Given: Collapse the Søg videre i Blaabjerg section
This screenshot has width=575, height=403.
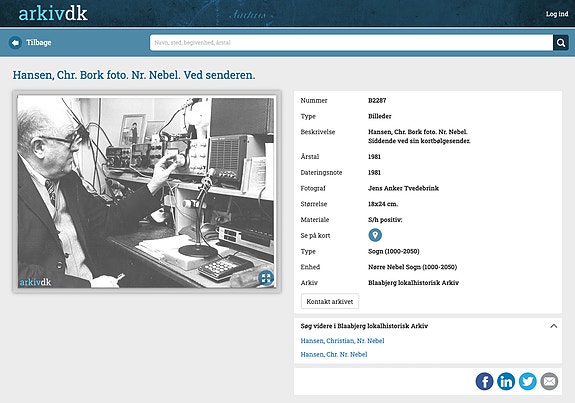Looking at the screenshot, I should click(554, 326).
